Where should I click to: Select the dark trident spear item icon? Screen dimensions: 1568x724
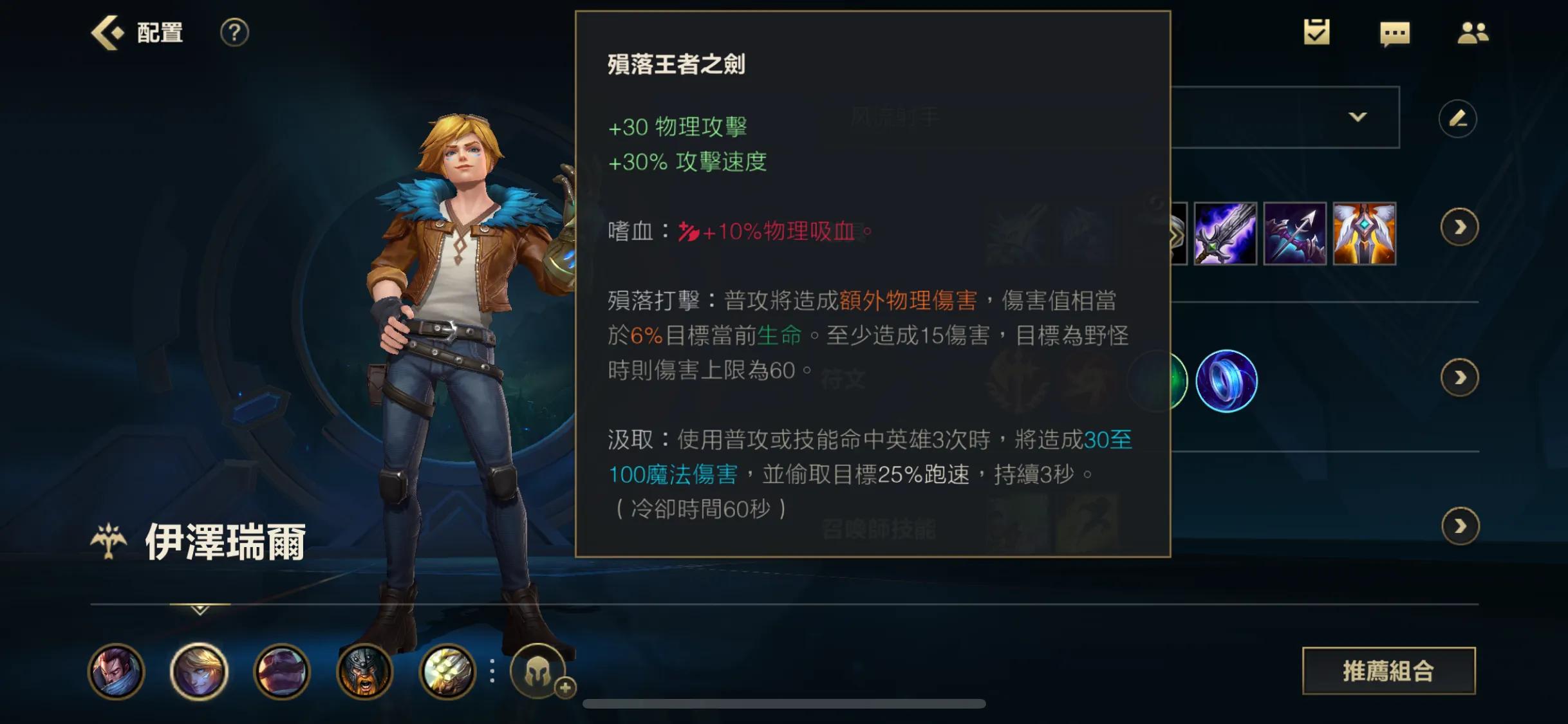click(x=1294, y=234)
